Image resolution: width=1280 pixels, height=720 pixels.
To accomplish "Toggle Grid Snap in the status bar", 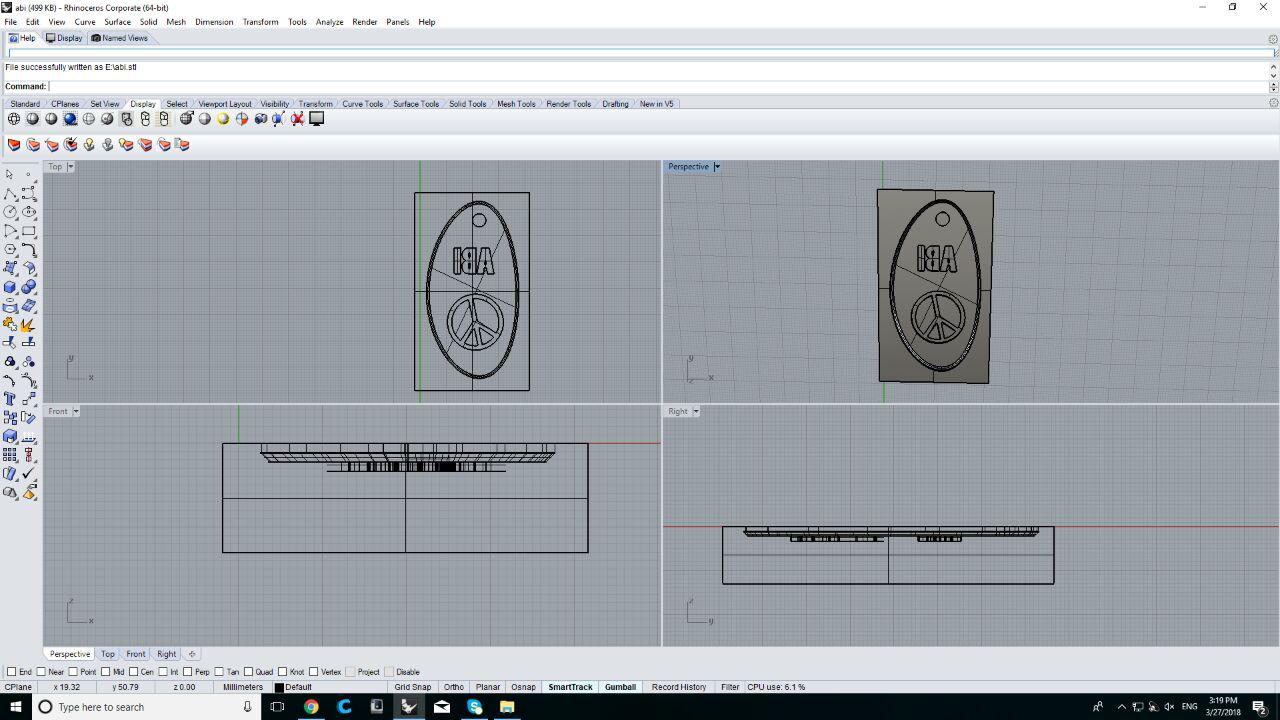I will point(413,687).
